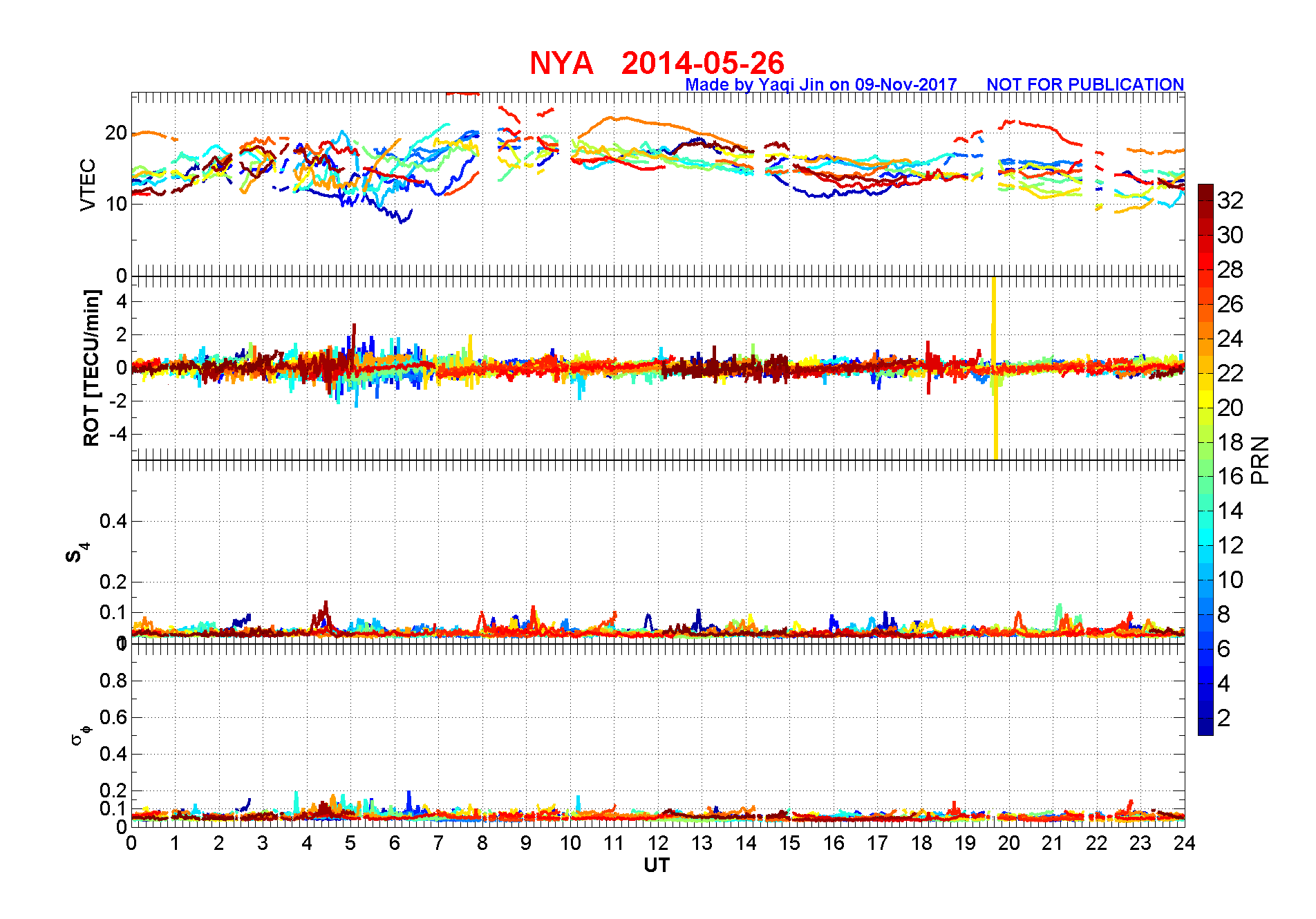Click x-axis tick label "3"

[263, 844]
